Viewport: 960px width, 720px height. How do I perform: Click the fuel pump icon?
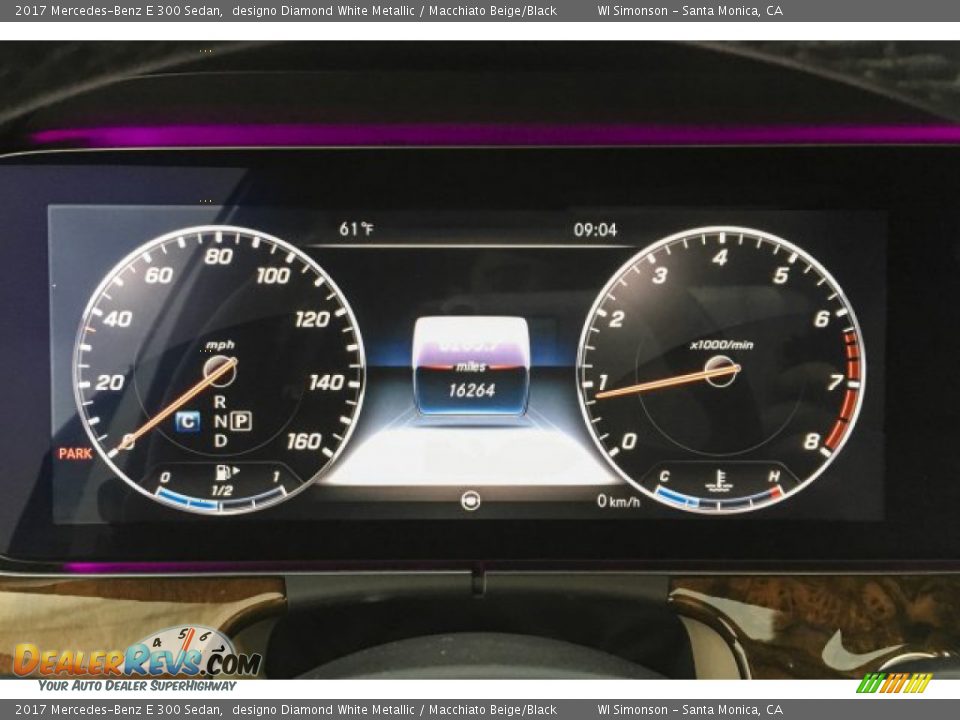(224, 472)
